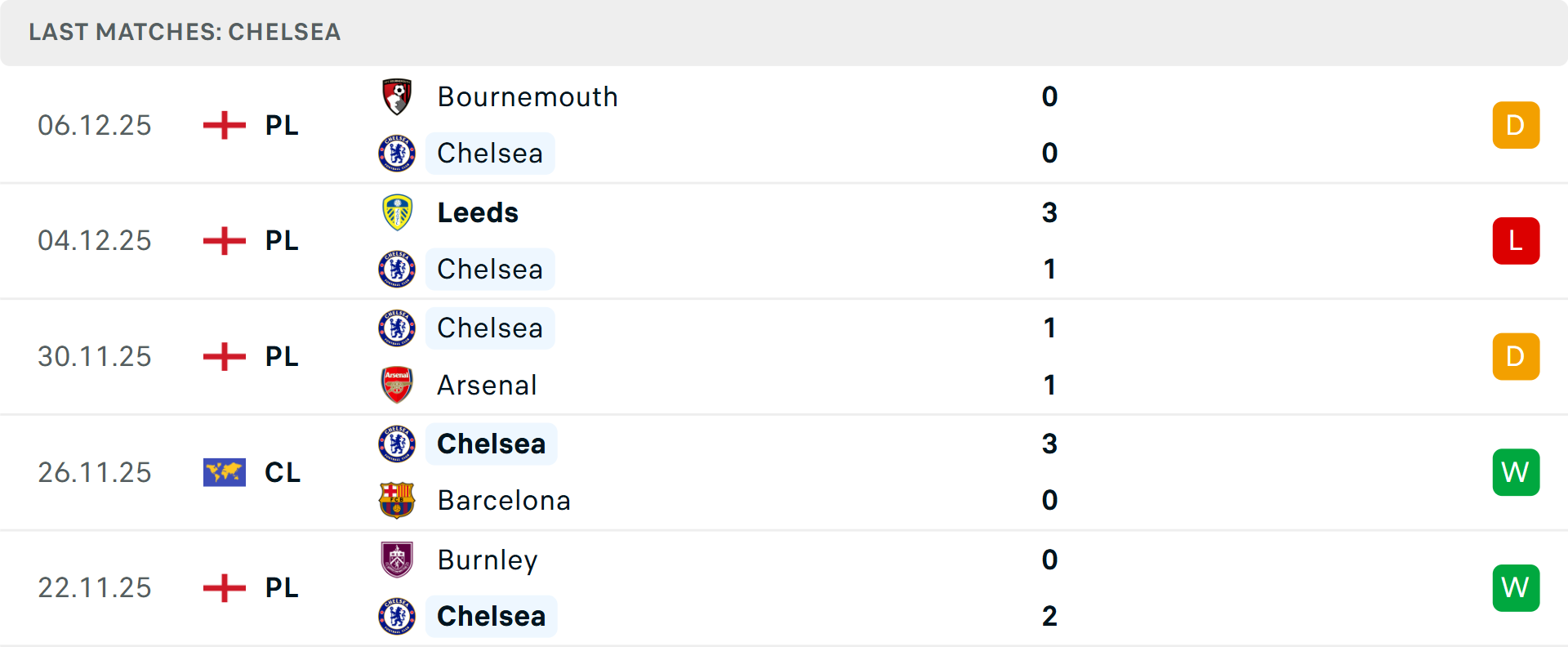Click the D badge for Bournemouth match
Viewport: 1568px width, 647px height.
[1516, 125]
